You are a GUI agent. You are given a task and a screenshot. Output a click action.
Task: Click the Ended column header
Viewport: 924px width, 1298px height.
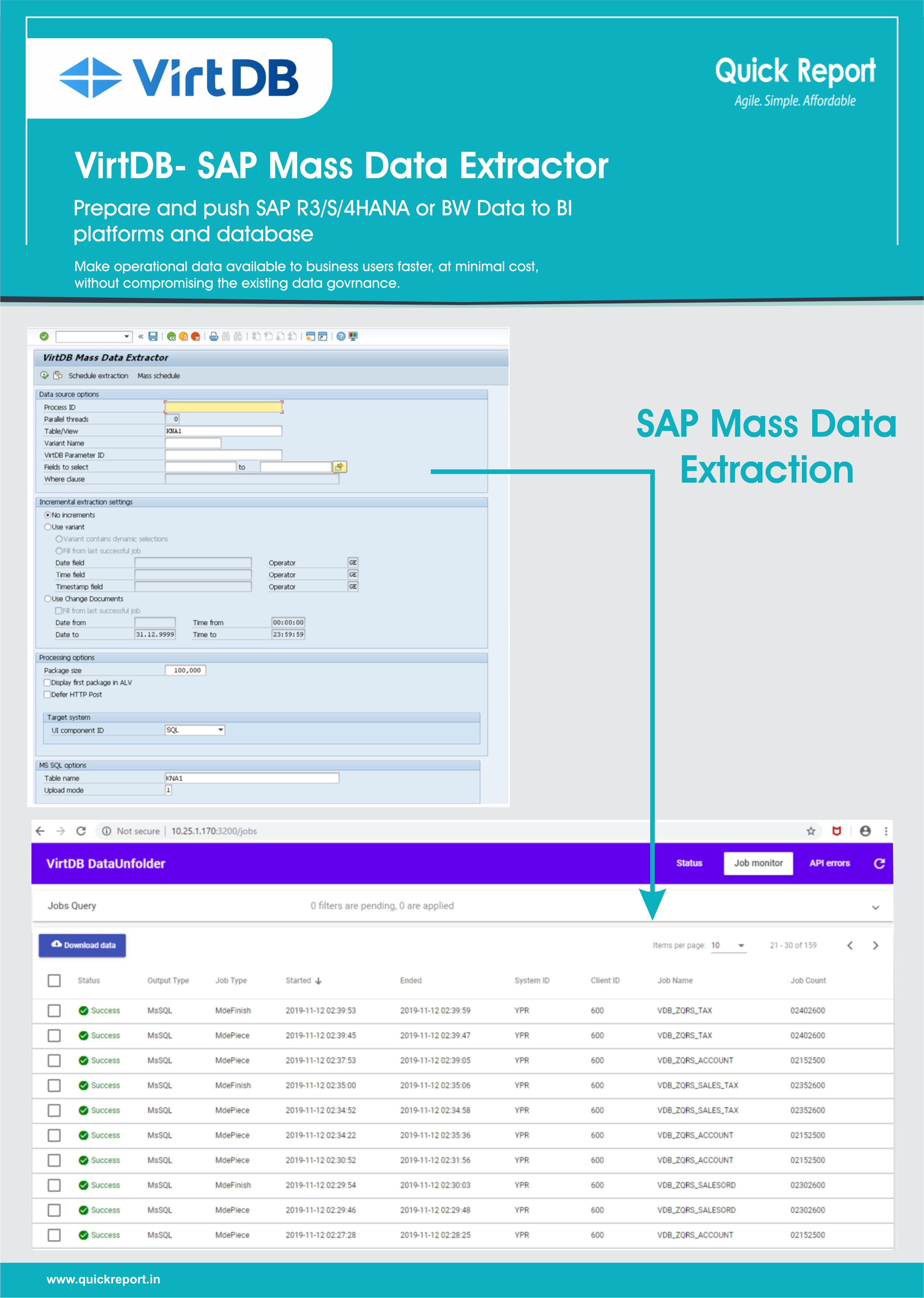pyautogui.click(x=411, y=980)
